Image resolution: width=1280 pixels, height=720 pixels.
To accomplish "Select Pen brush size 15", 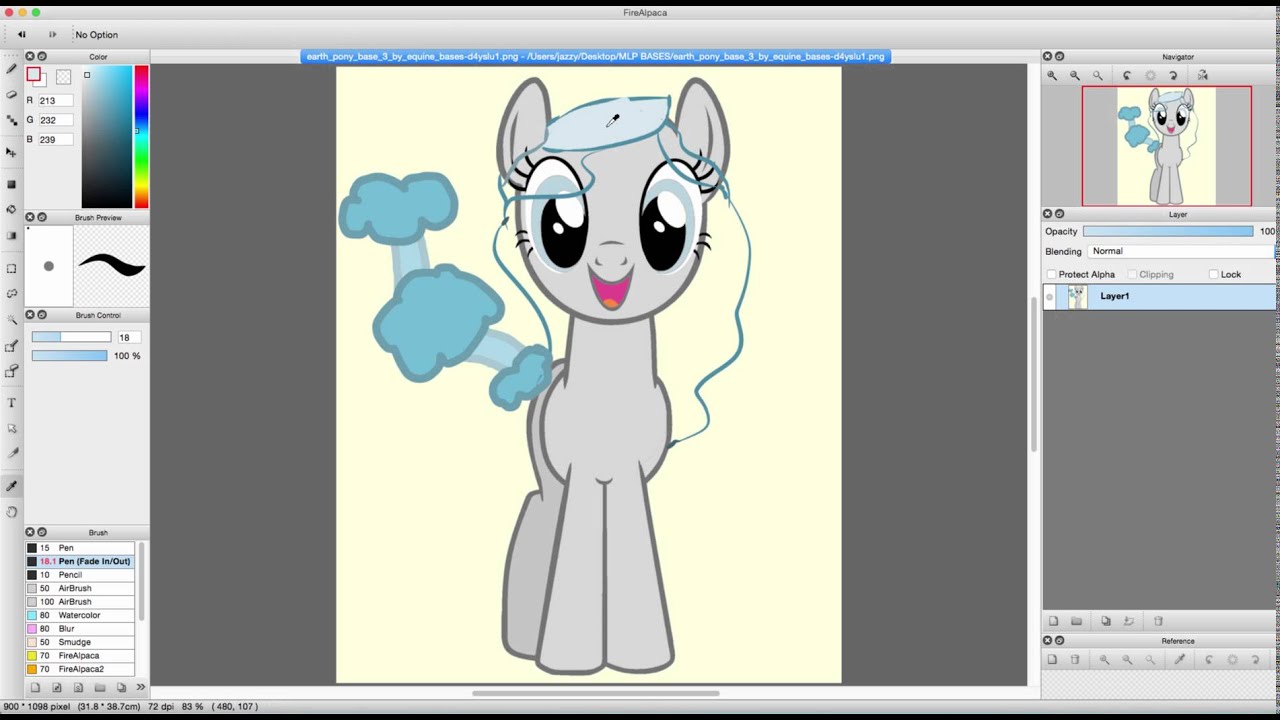I will click(x=80, y=548).
